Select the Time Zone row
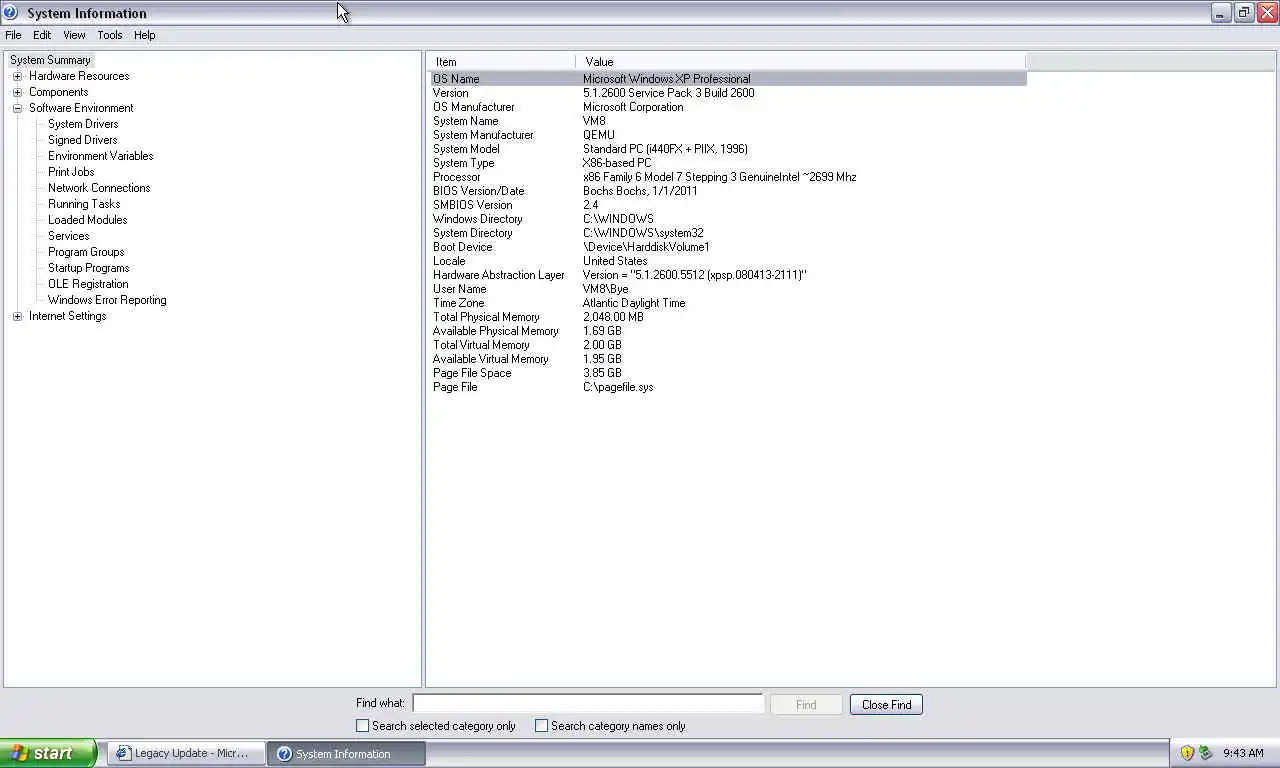Screen dimensions: 1280x768 click(x=728, y=303)
